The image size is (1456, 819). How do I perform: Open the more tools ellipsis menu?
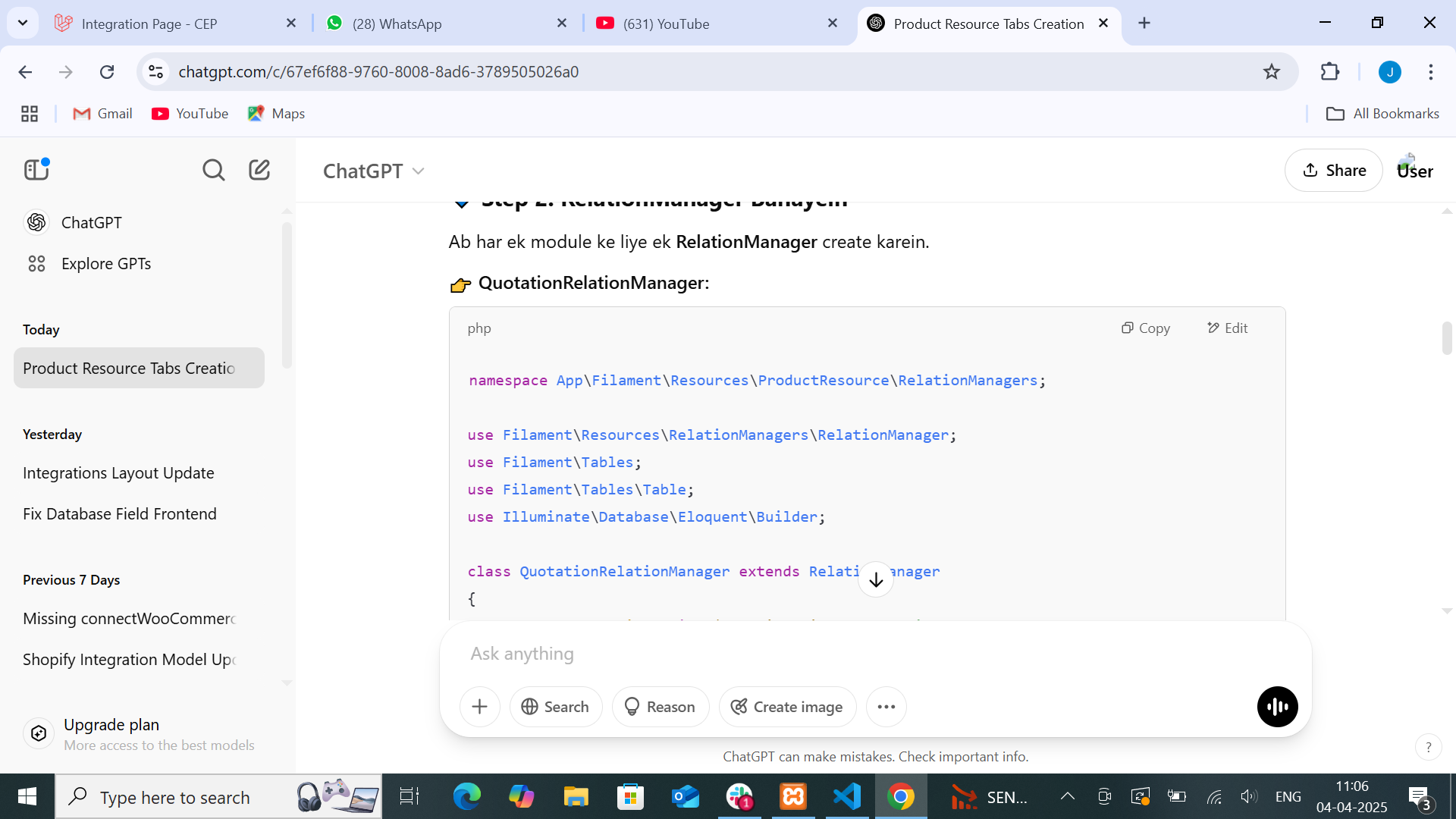(886, 707)
